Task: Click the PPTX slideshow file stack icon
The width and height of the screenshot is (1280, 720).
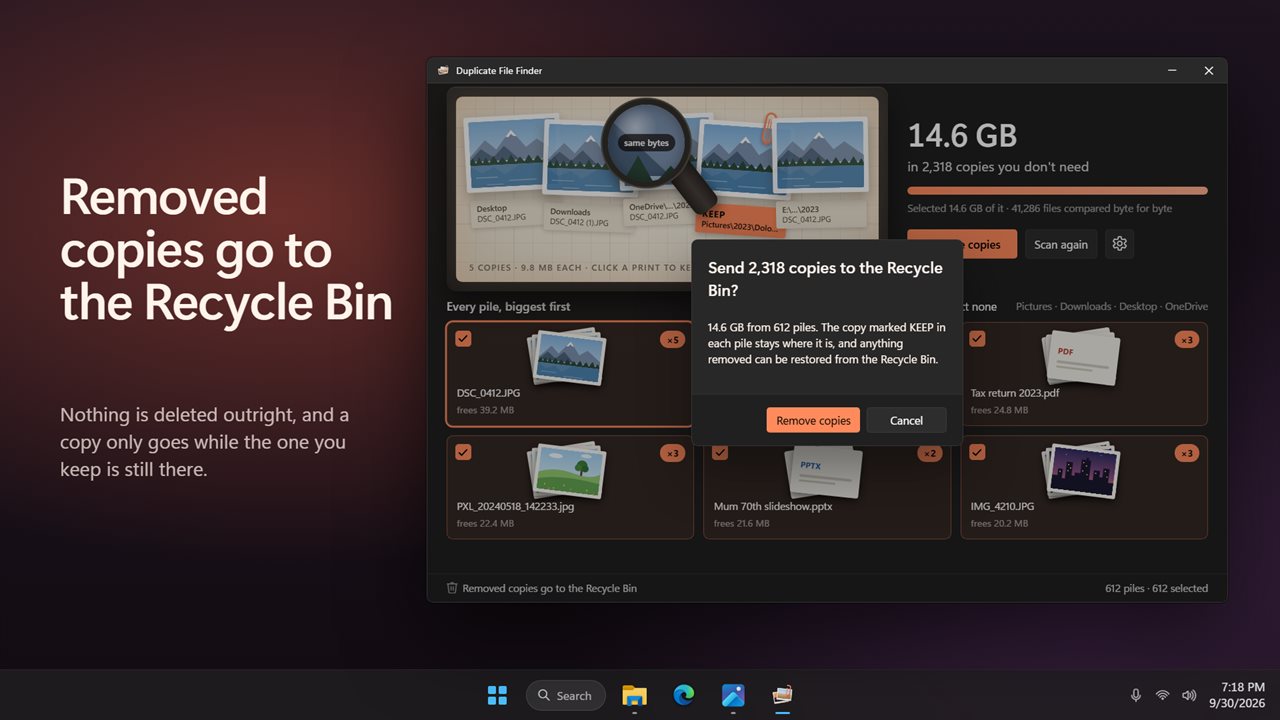Action: [x=822, y=471]
